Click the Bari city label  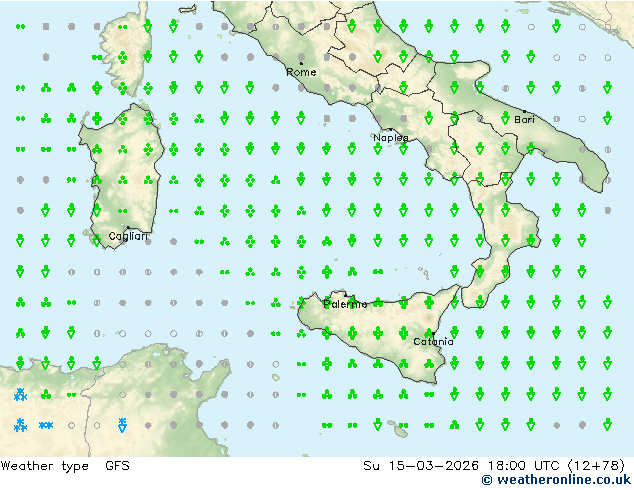click(x=524, y=119)
